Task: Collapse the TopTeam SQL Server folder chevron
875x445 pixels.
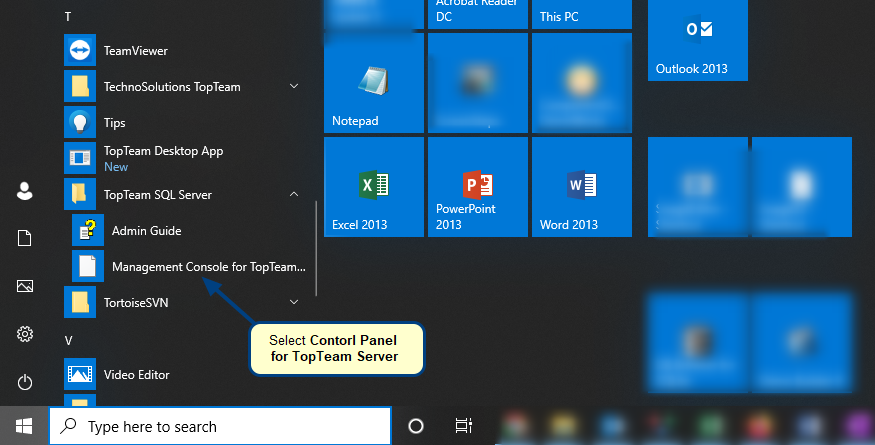Action: (x=294, y=194)
